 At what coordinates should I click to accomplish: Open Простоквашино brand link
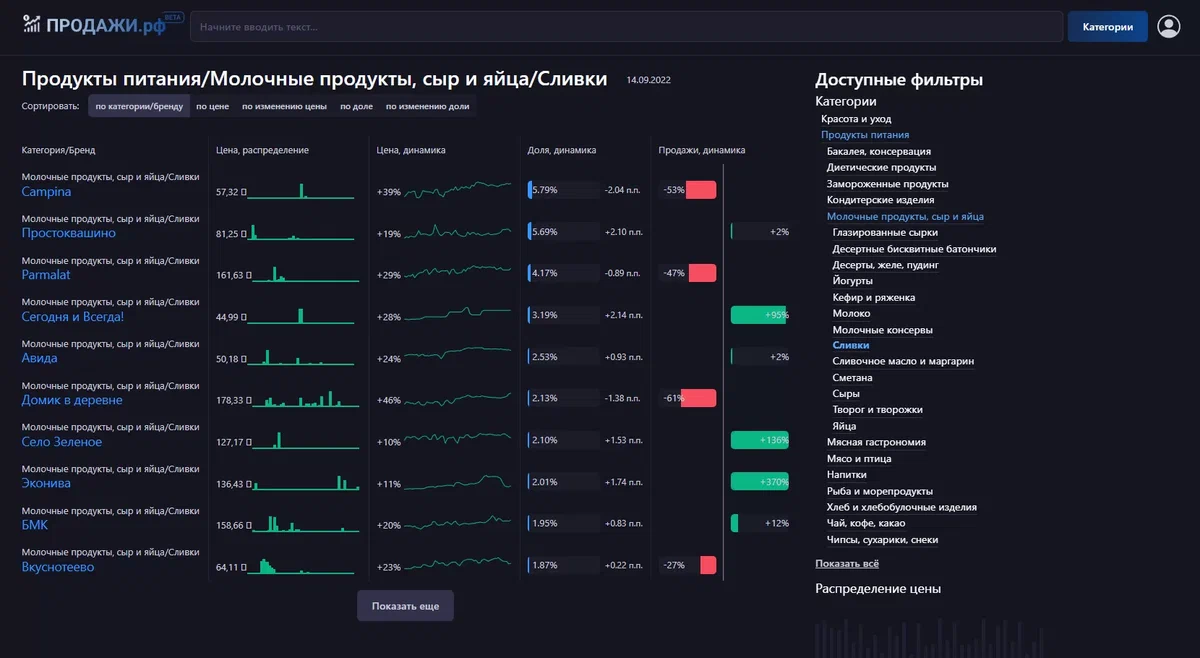[x=69, y=233]
